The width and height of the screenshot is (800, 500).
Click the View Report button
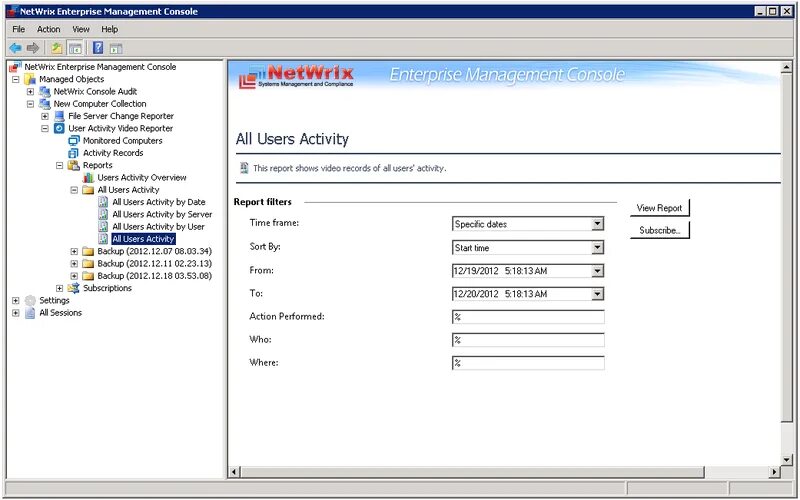pyautogui.click(x=659, y=208)
